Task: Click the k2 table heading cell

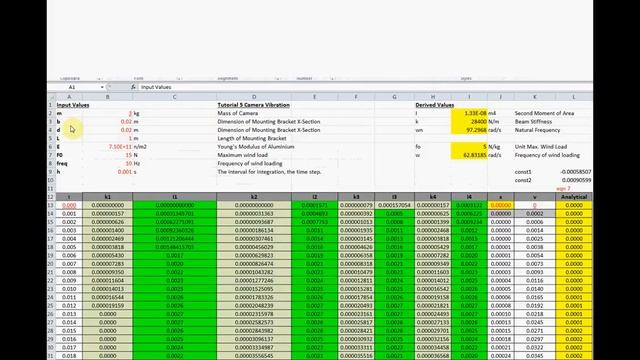Action: [254, 197]
